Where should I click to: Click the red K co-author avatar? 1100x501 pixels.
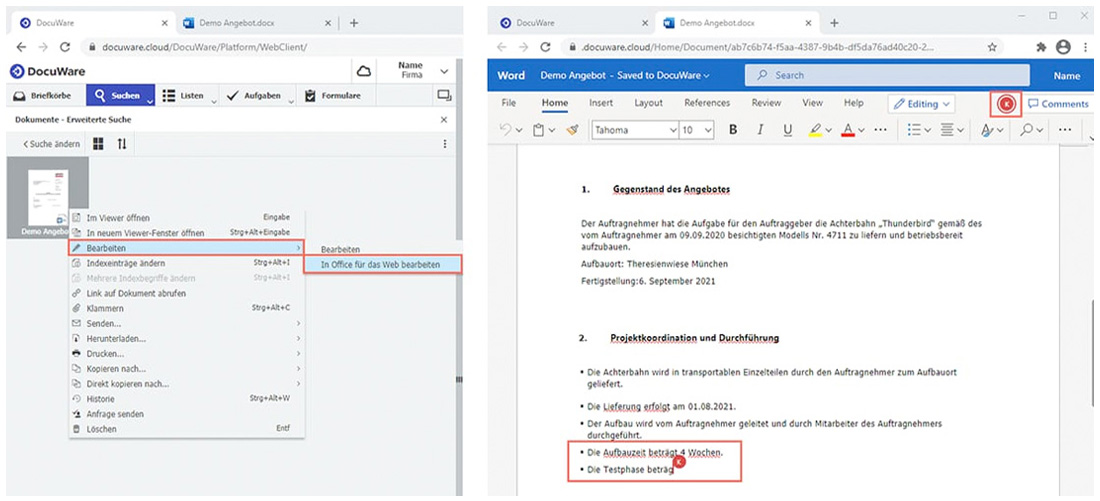click(x=1007, y=104)
